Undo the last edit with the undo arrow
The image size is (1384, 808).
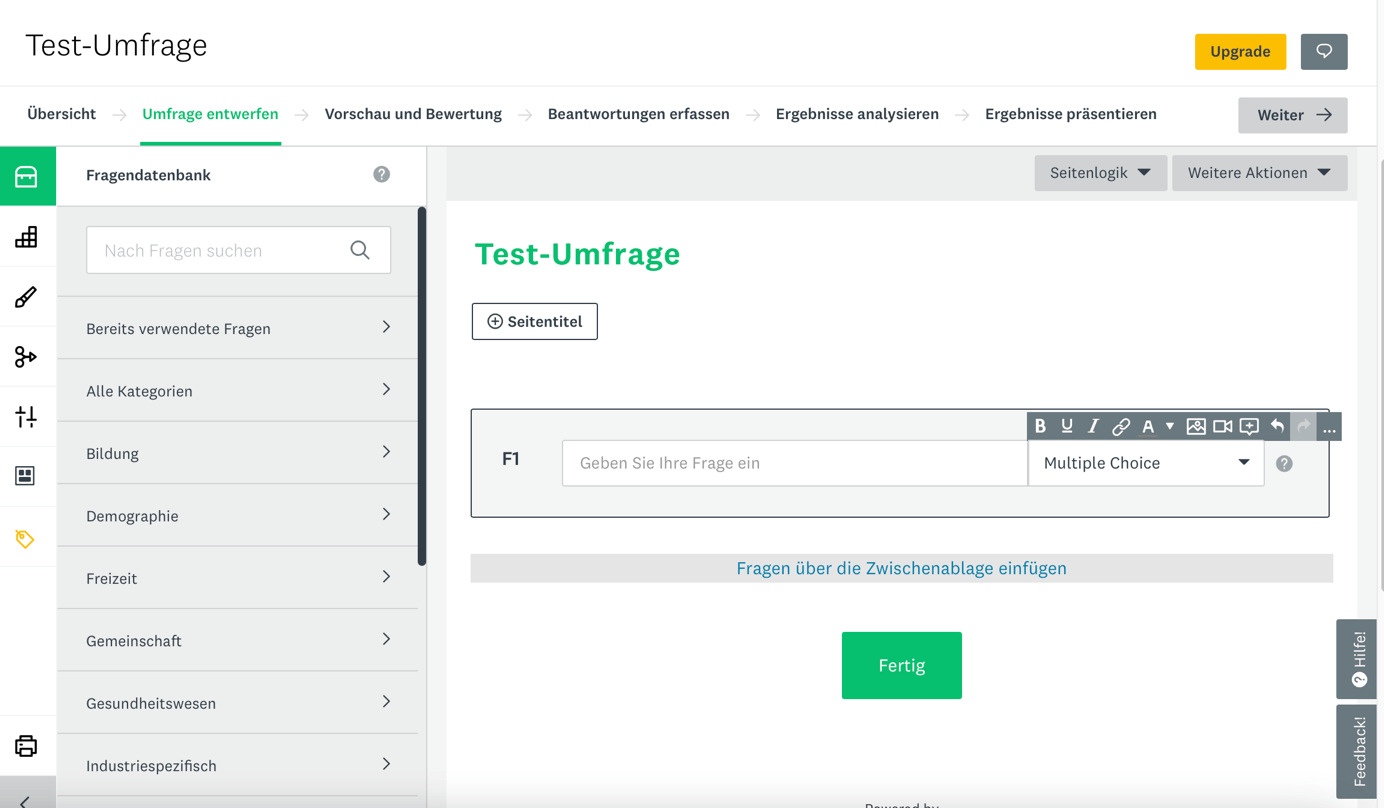tap(1277, 426)
